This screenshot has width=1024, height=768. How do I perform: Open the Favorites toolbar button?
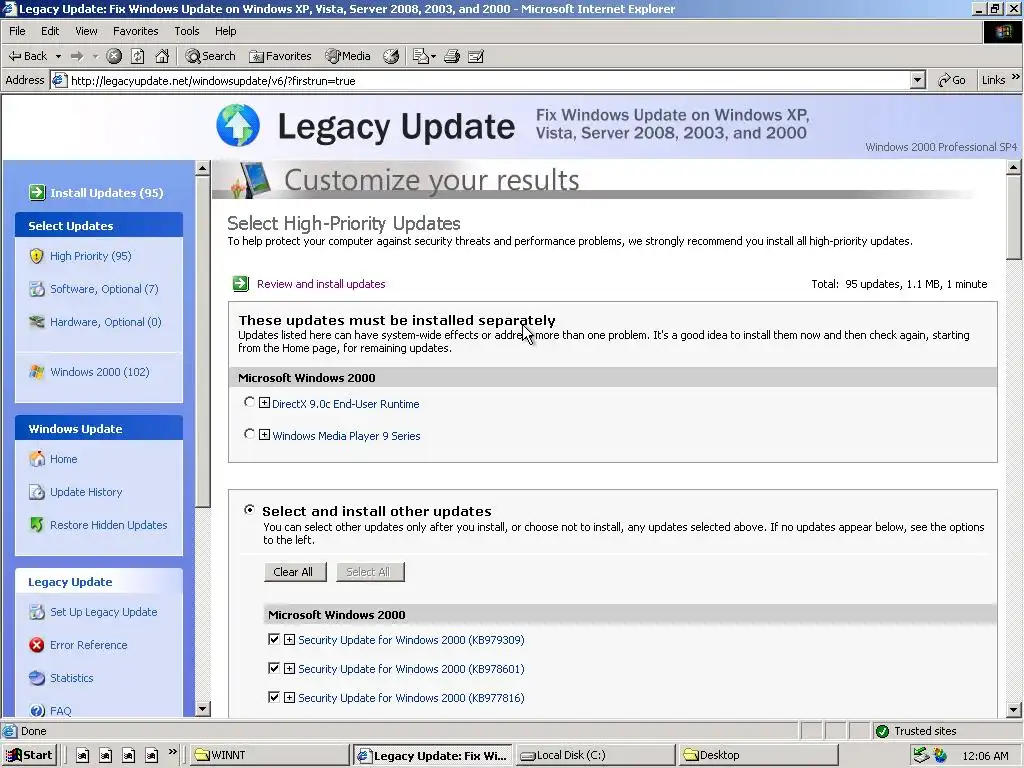pyautogui.click(x=280, y=56)
